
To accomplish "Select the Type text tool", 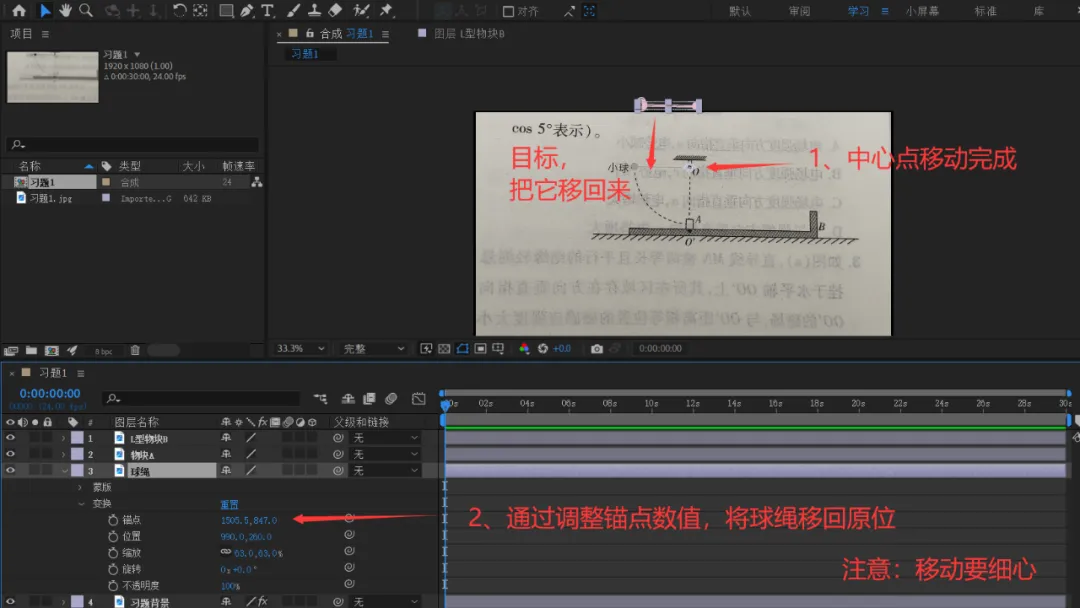I will pos(267,10).
